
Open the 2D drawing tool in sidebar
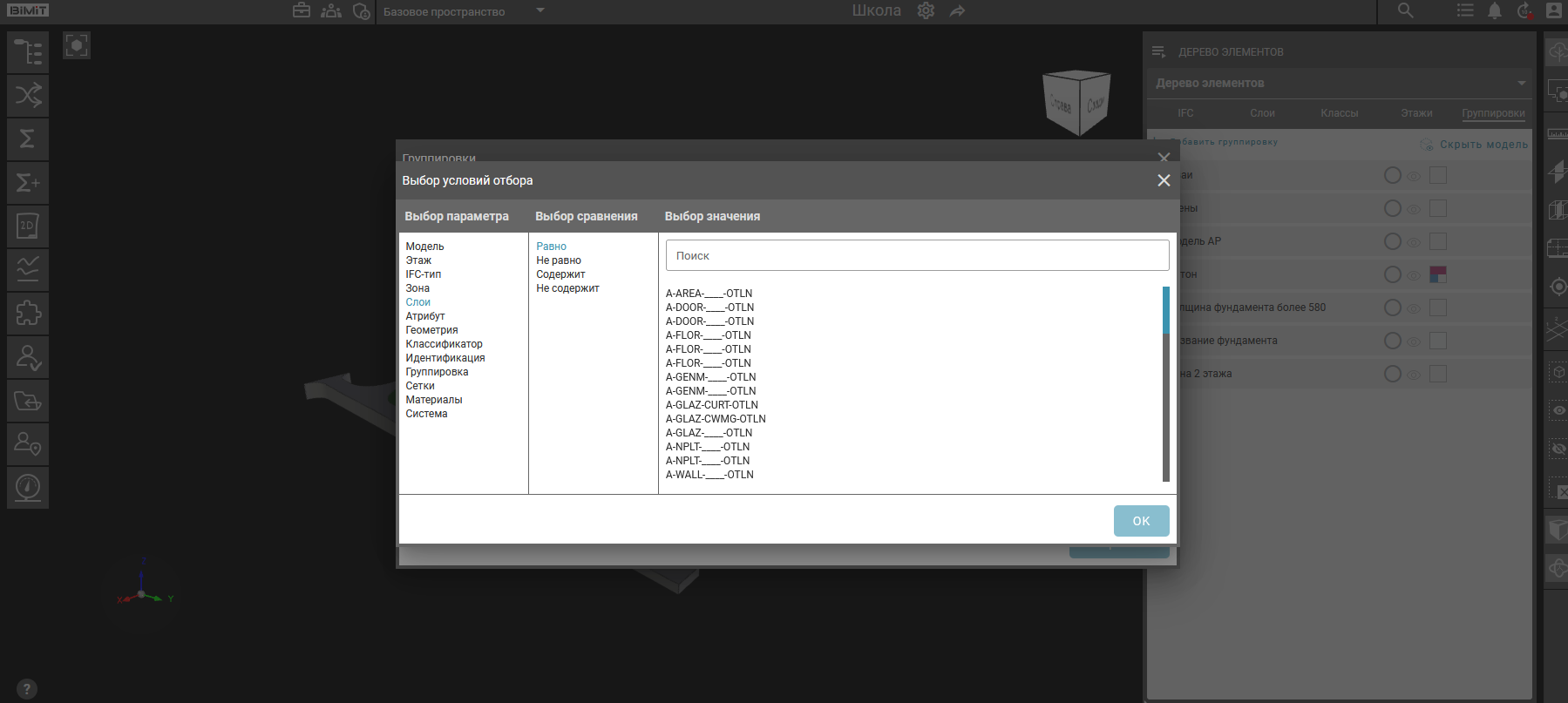pyautogui.click(x=28, y=226)
